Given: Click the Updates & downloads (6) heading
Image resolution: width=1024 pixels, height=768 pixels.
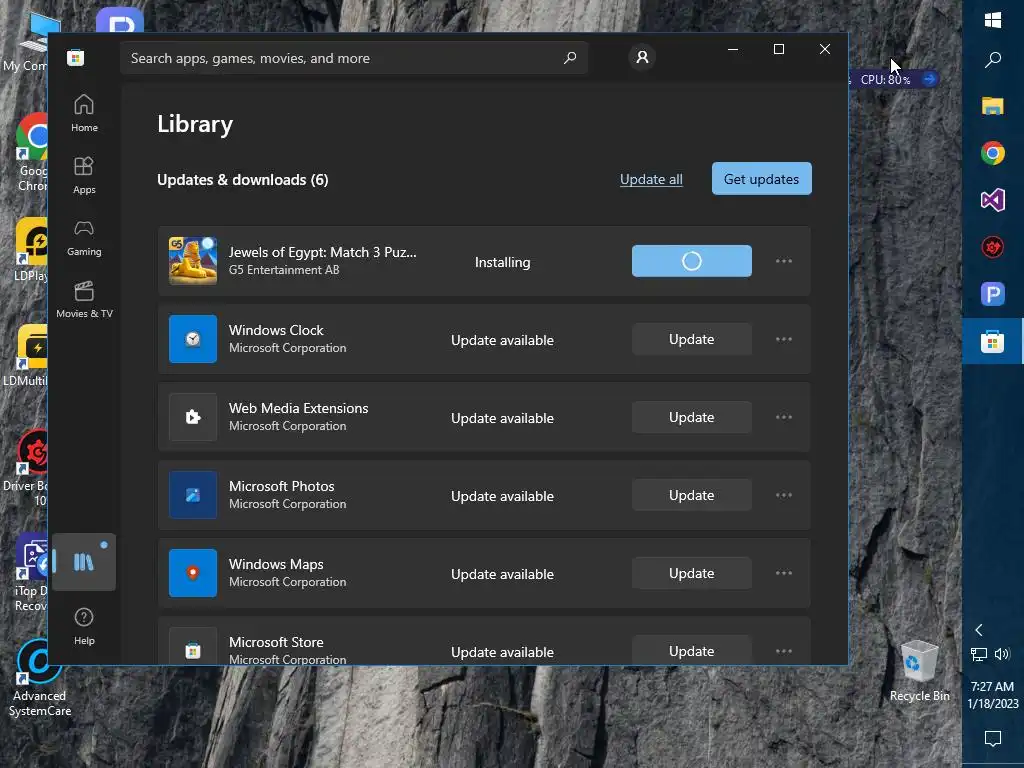Looking at the screenshot, I should coord(243,180).
